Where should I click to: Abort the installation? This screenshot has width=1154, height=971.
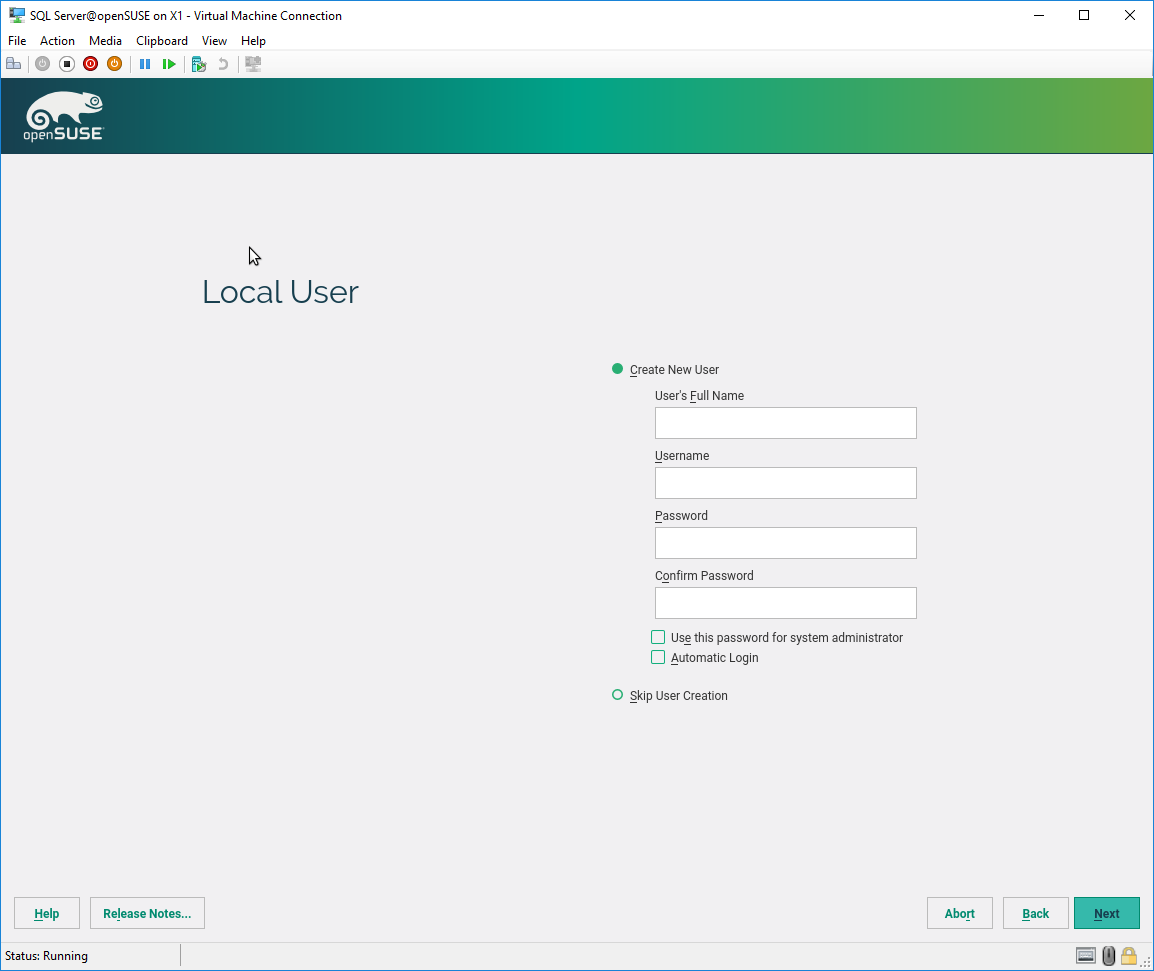point(960,913)
